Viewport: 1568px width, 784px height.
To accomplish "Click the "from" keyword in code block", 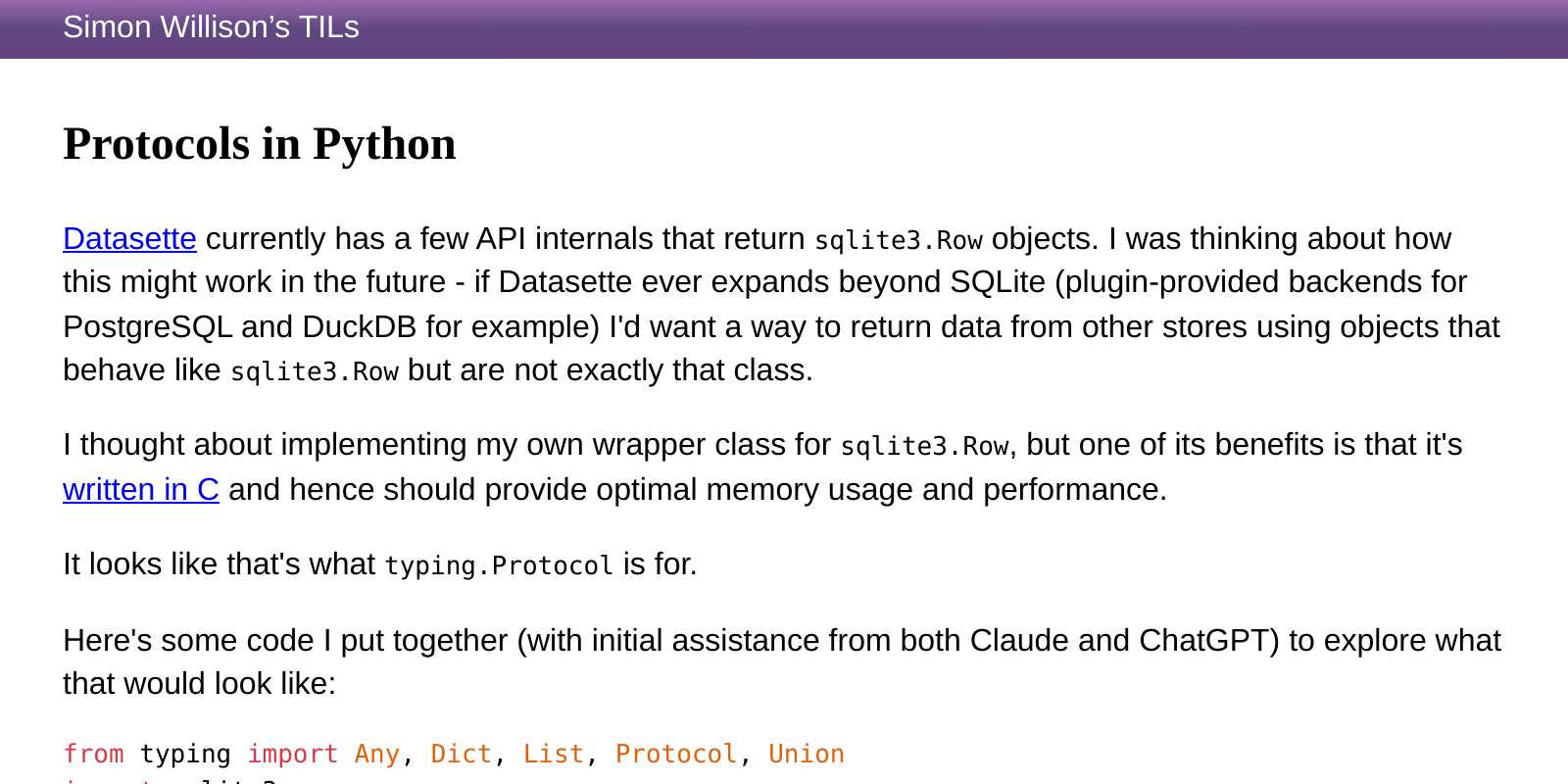I will coord(93,754).
